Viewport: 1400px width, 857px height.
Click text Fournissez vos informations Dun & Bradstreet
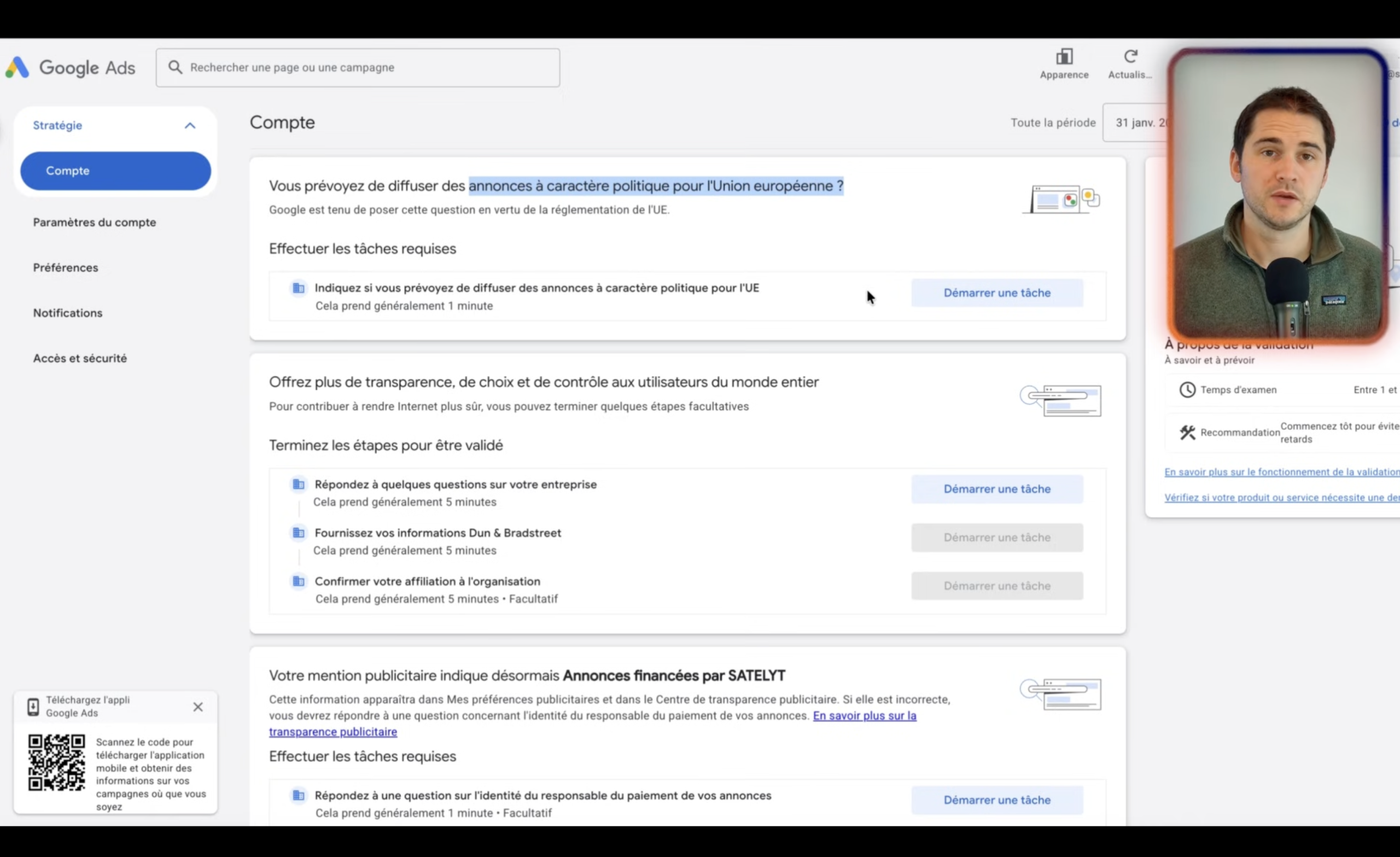(x=437, y=533)
